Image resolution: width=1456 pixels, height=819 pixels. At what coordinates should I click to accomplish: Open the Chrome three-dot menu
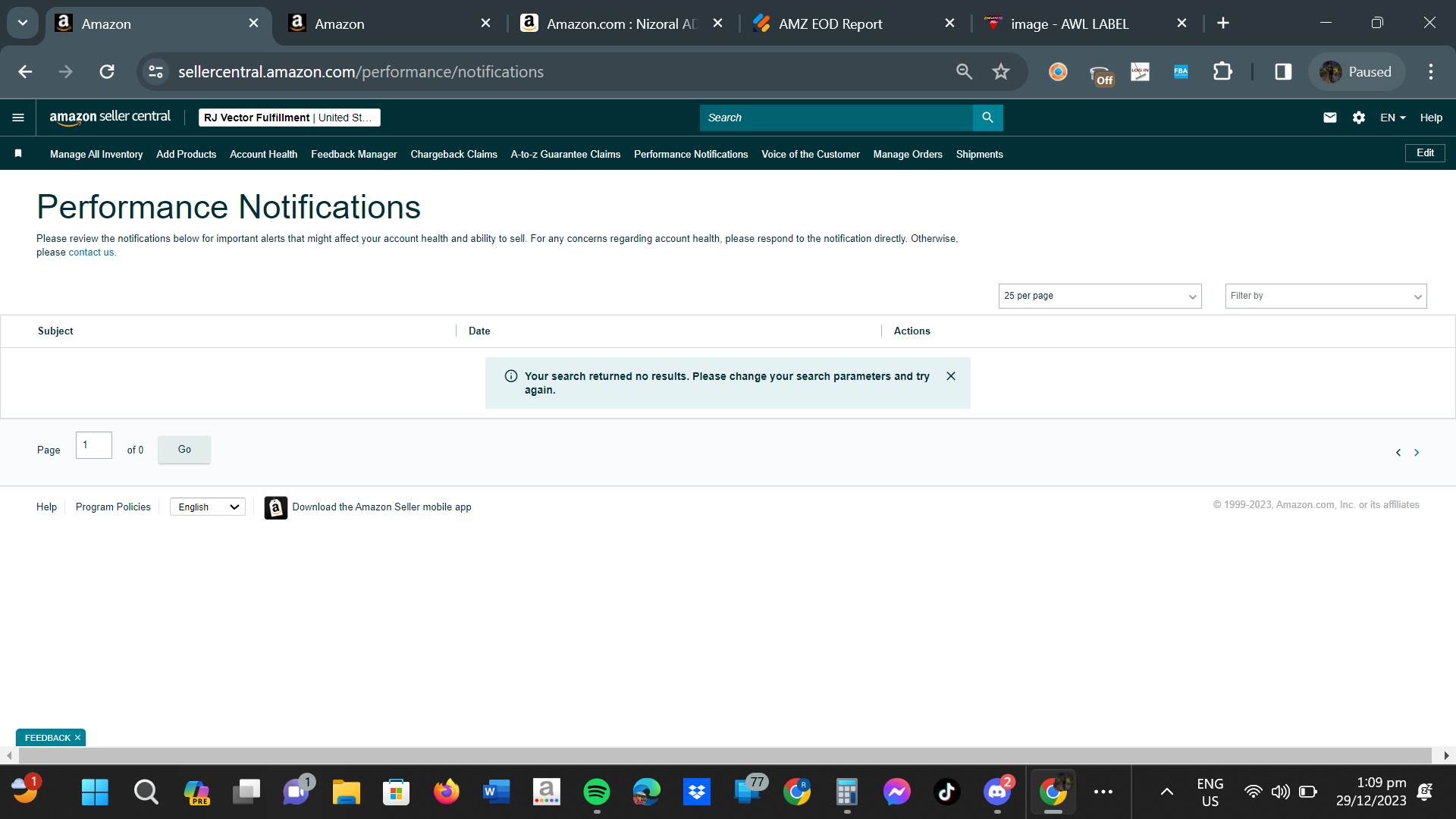(x=1431, y=72)
